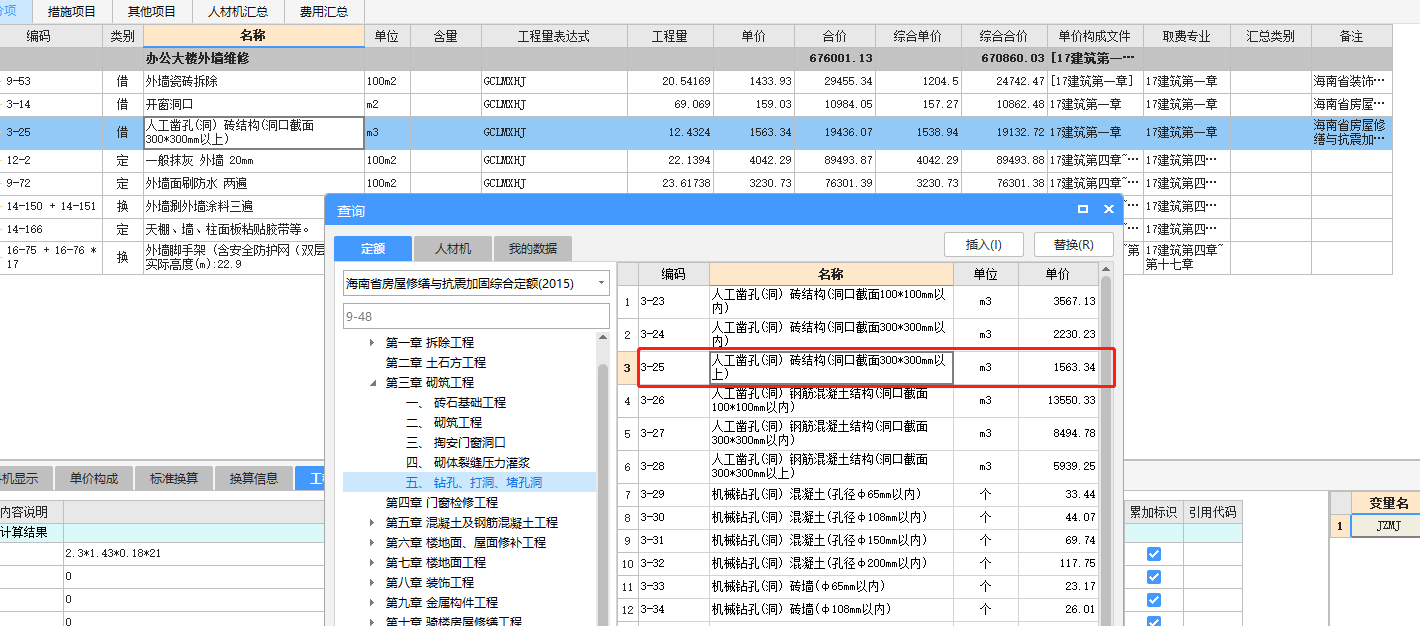
Task: Select 一、砖石基础工程 subitem
Action: pyautogui.click(x=456, y=402)
